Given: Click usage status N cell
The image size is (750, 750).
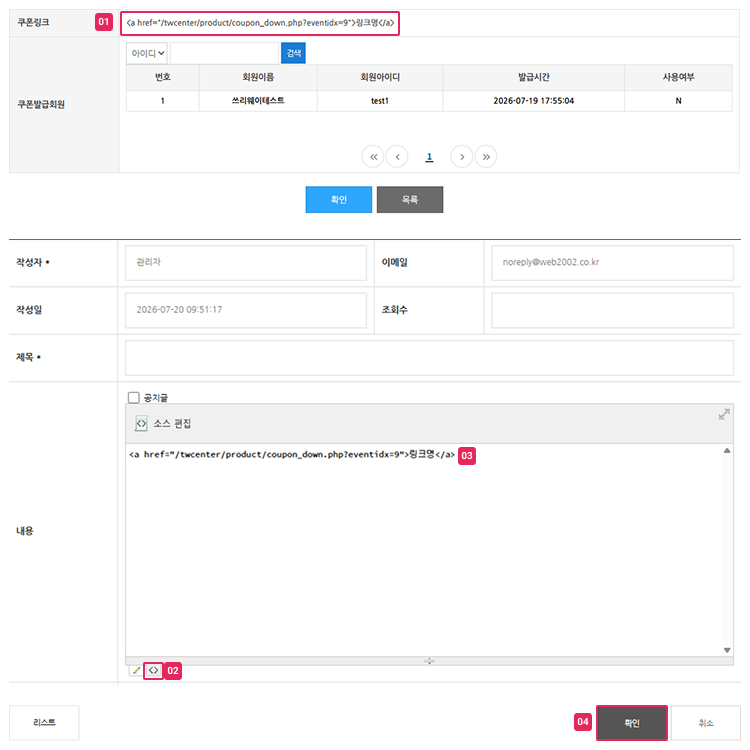Looking at the screenshot, I should point(678,101).
